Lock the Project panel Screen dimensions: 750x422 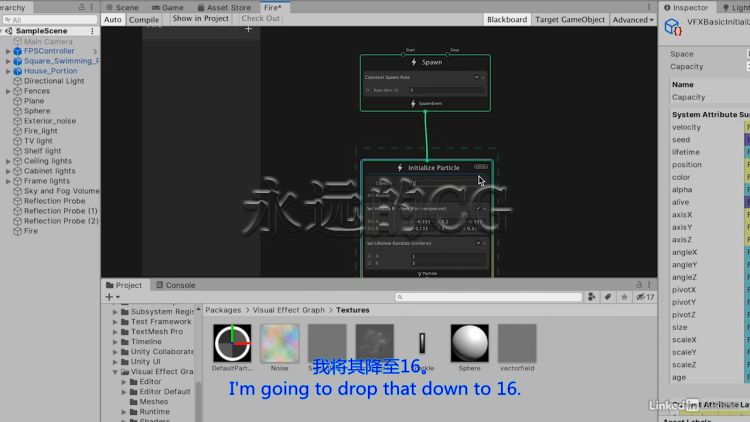[639, 285]
